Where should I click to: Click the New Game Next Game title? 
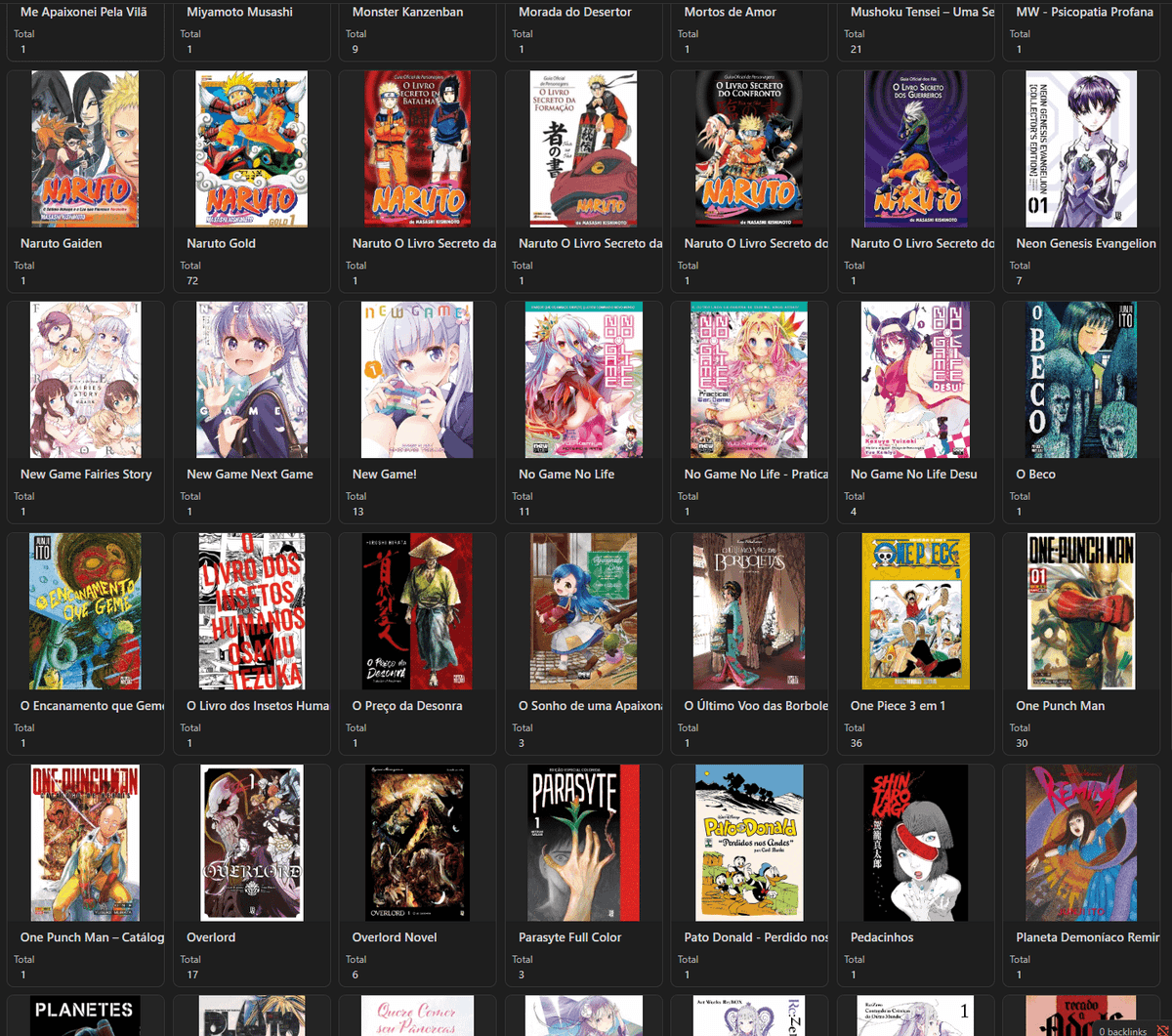tap(250, 475)
